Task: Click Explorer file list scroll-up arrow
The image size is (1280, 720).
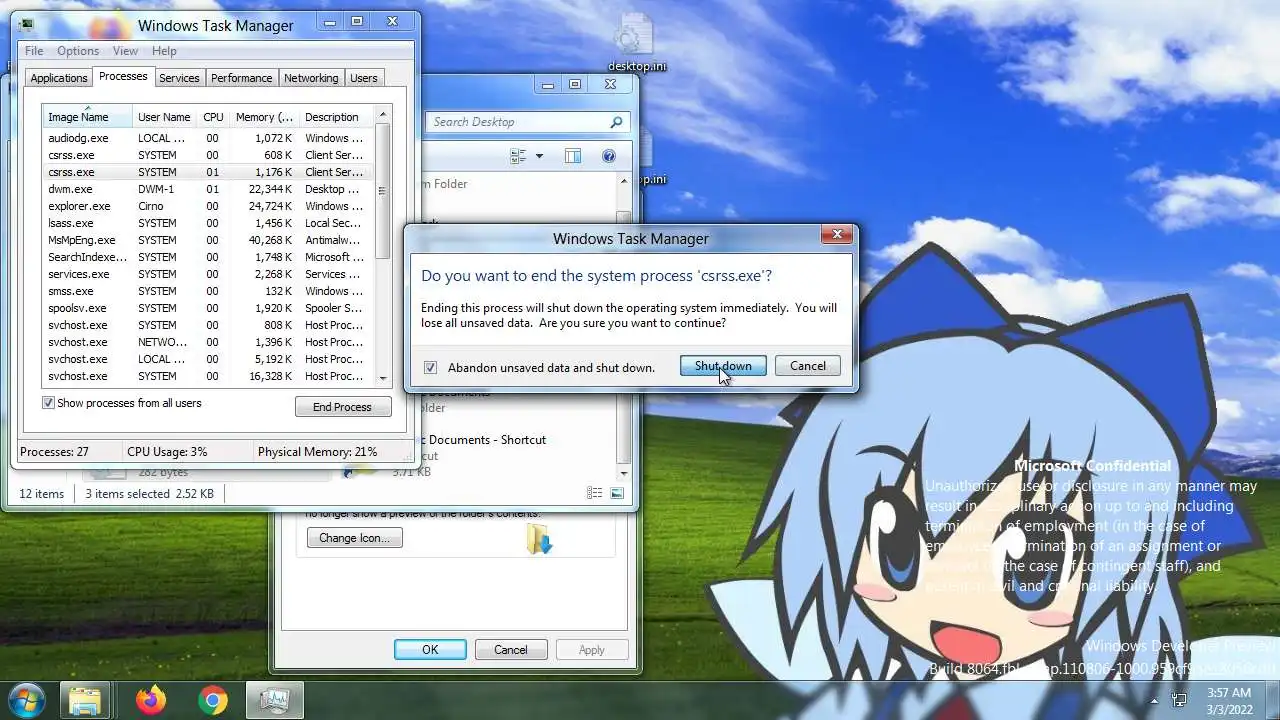Action: coord(624,182)
